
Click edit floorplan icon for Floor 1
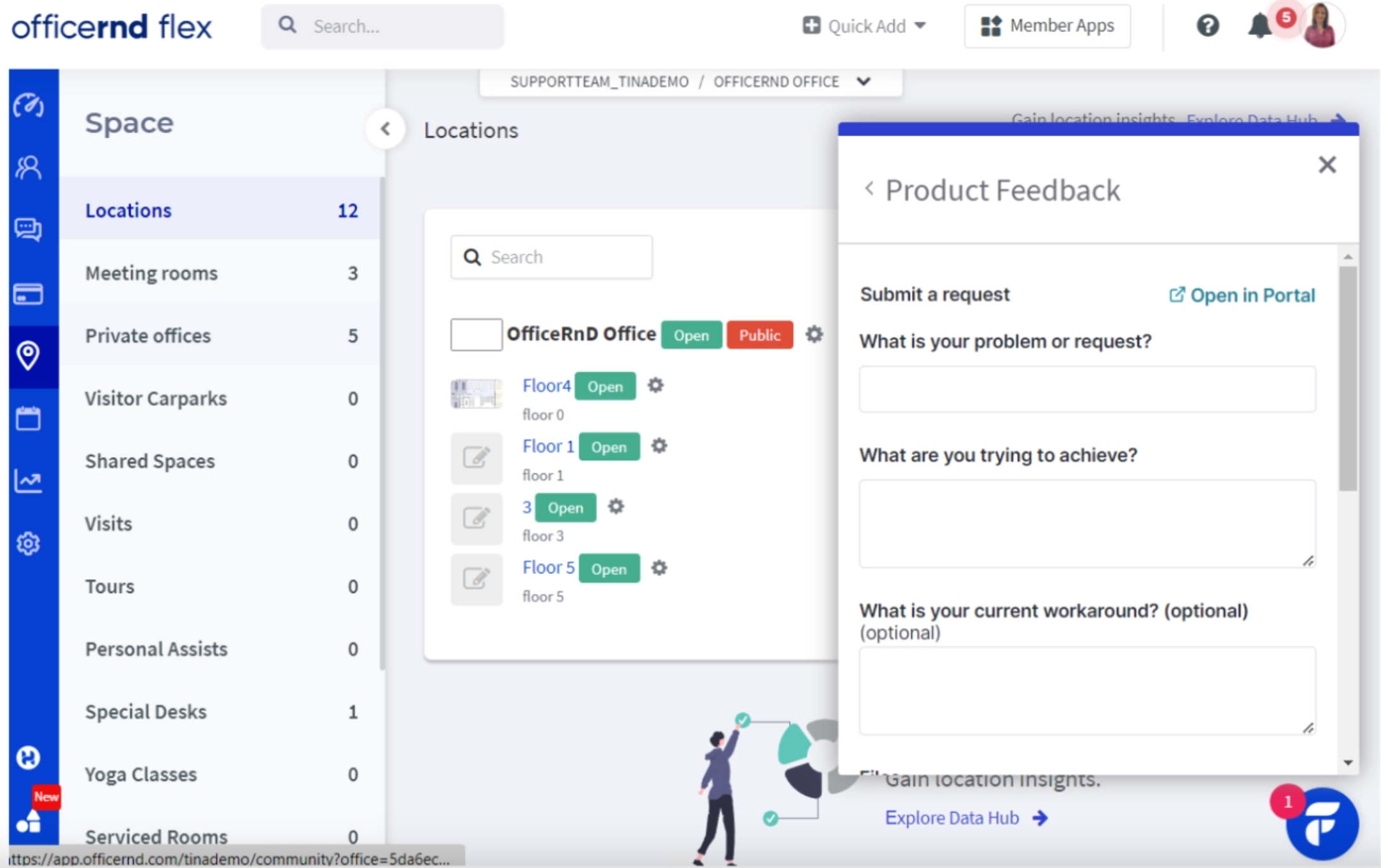477,458
